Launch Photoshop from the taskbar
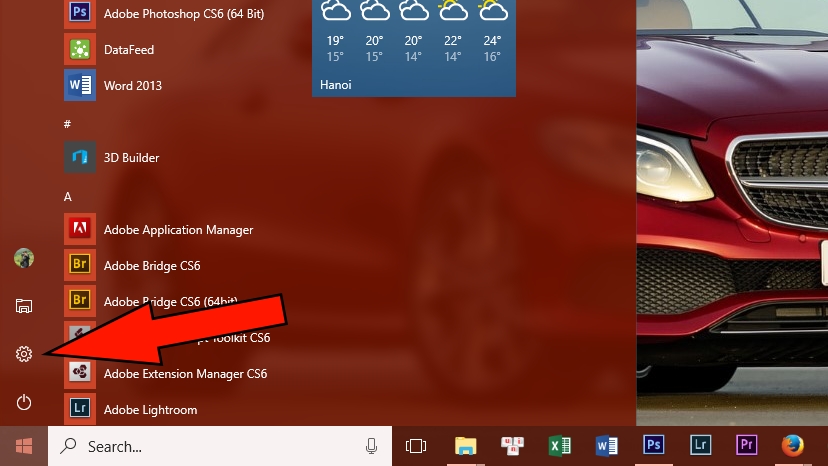This screenshot has width=828, height=466. 653,445
